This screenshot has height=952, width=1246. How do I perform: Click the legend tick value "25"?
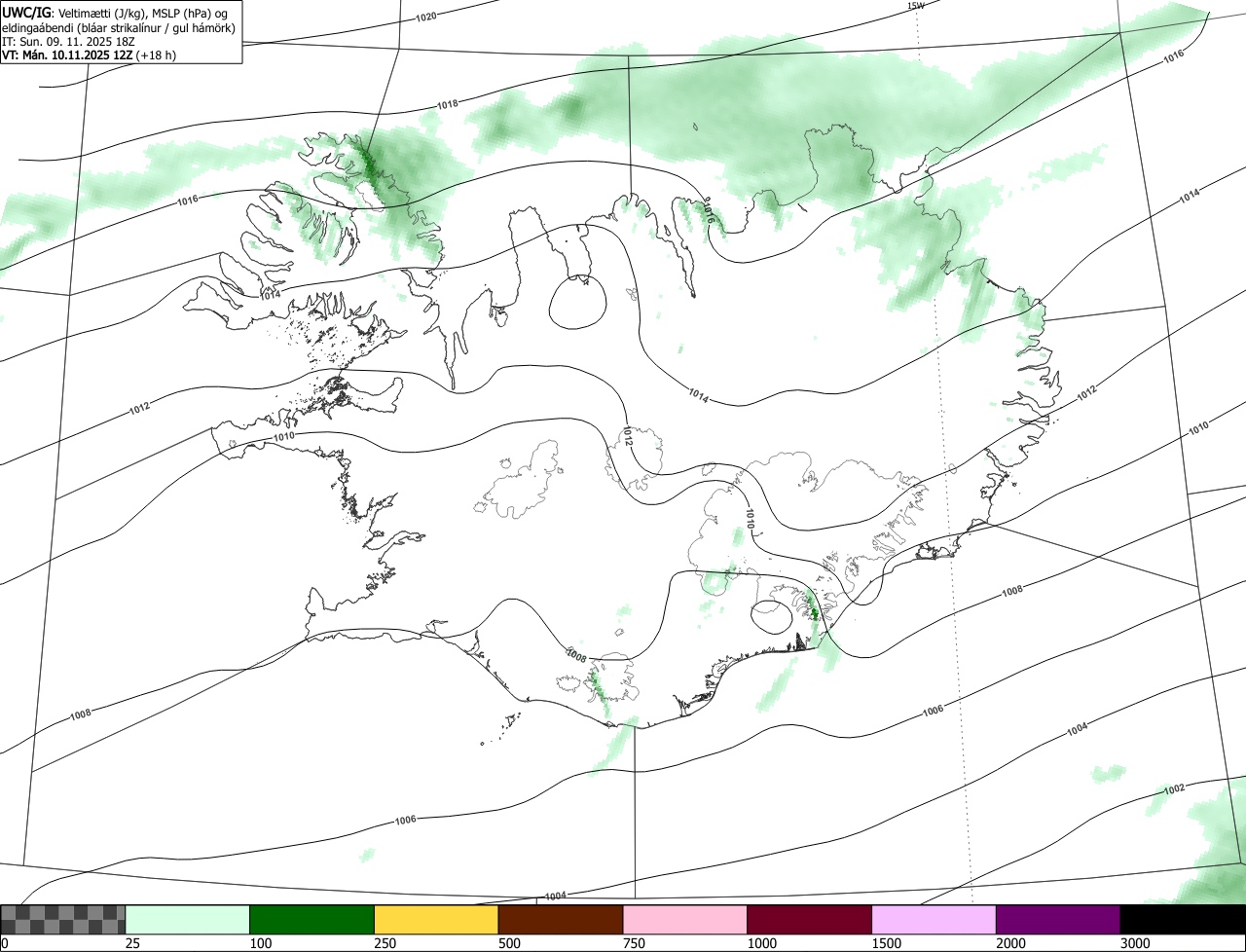pyautogui.click(x=130, y=944)
